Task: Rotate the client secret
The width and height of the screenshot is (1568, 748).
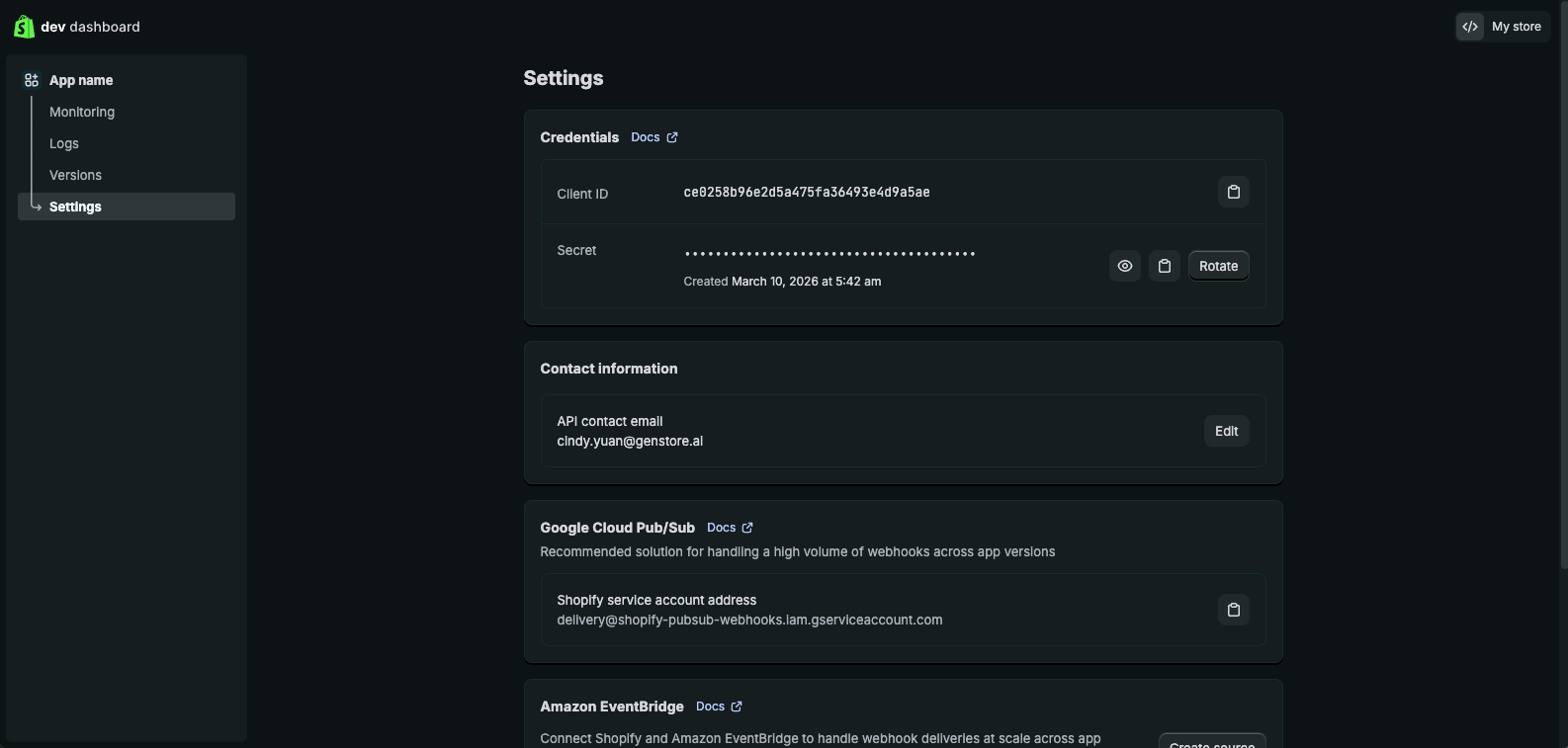Action: (1218, 266)
